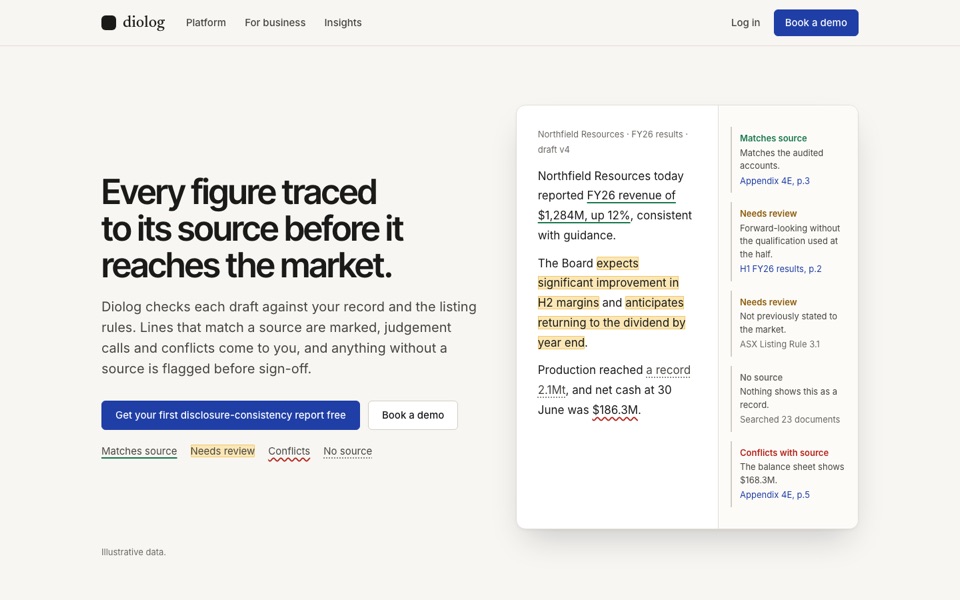Open the Appendix 4E, p.3 source link

tap(774, 181)
